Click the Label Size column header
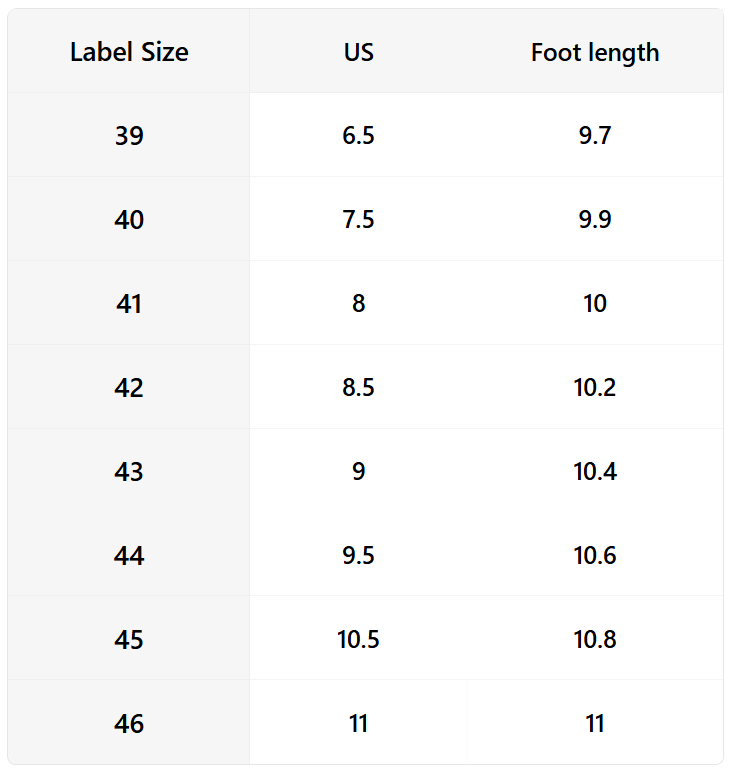Screen dimensions: 730x770 point(129,52)
